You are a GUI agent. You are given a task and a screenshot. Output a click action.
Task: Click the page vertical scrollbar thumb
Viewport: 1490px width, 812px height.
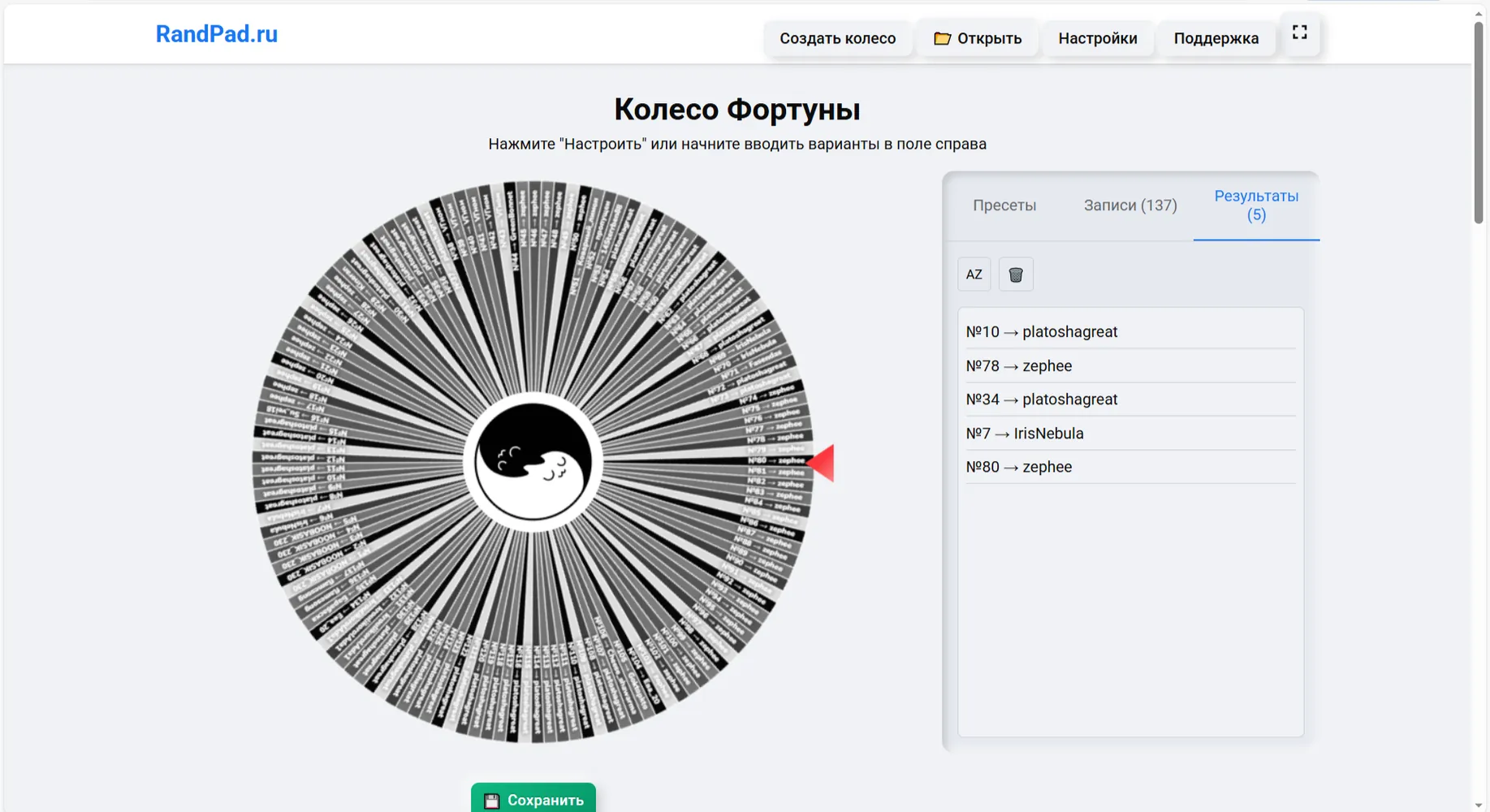click(1479, 122)
